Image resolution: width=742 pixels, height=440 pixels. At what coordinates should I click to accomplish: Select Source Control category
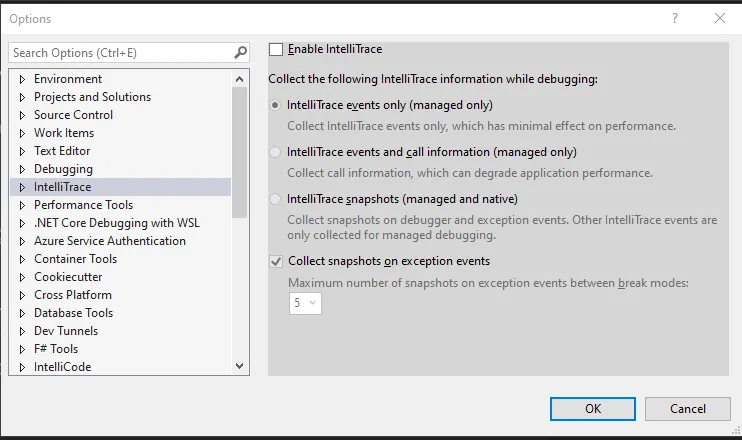tap(73, 115)
